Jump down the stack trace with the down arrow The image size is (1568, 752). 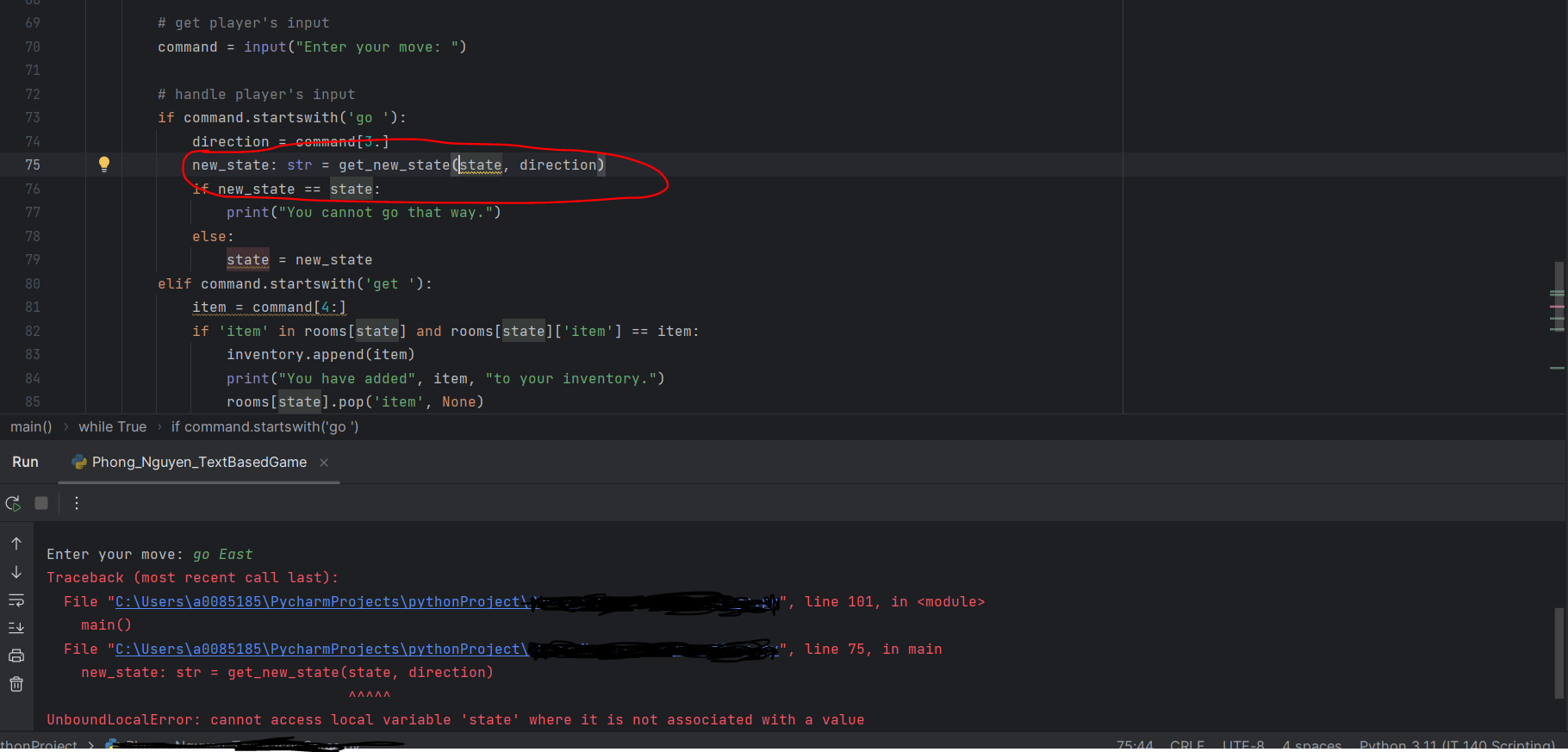pyautogui.click(x=16, y=572)
